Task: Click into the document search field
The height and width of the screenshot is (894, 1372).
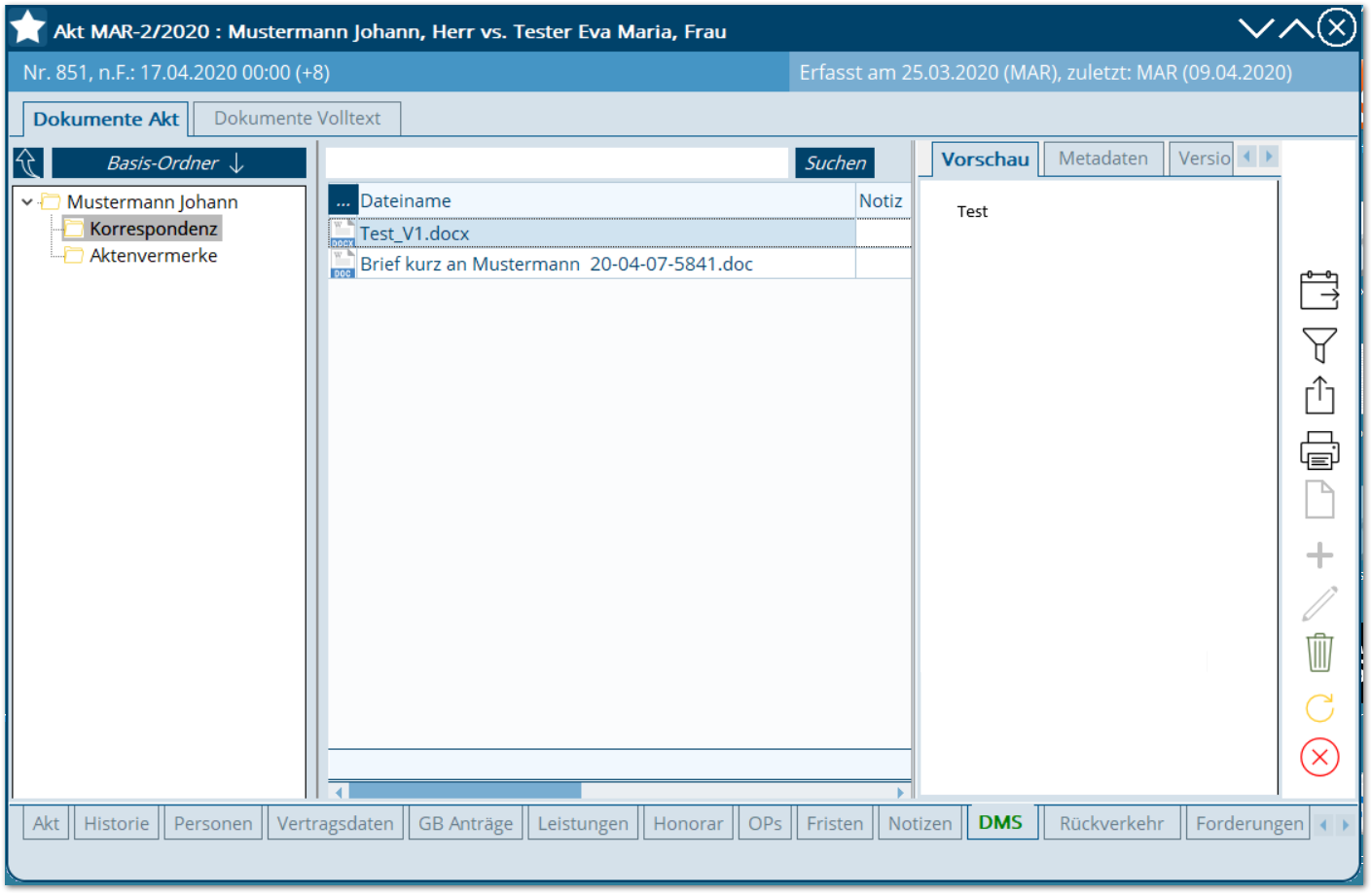Action: point(557,162)
